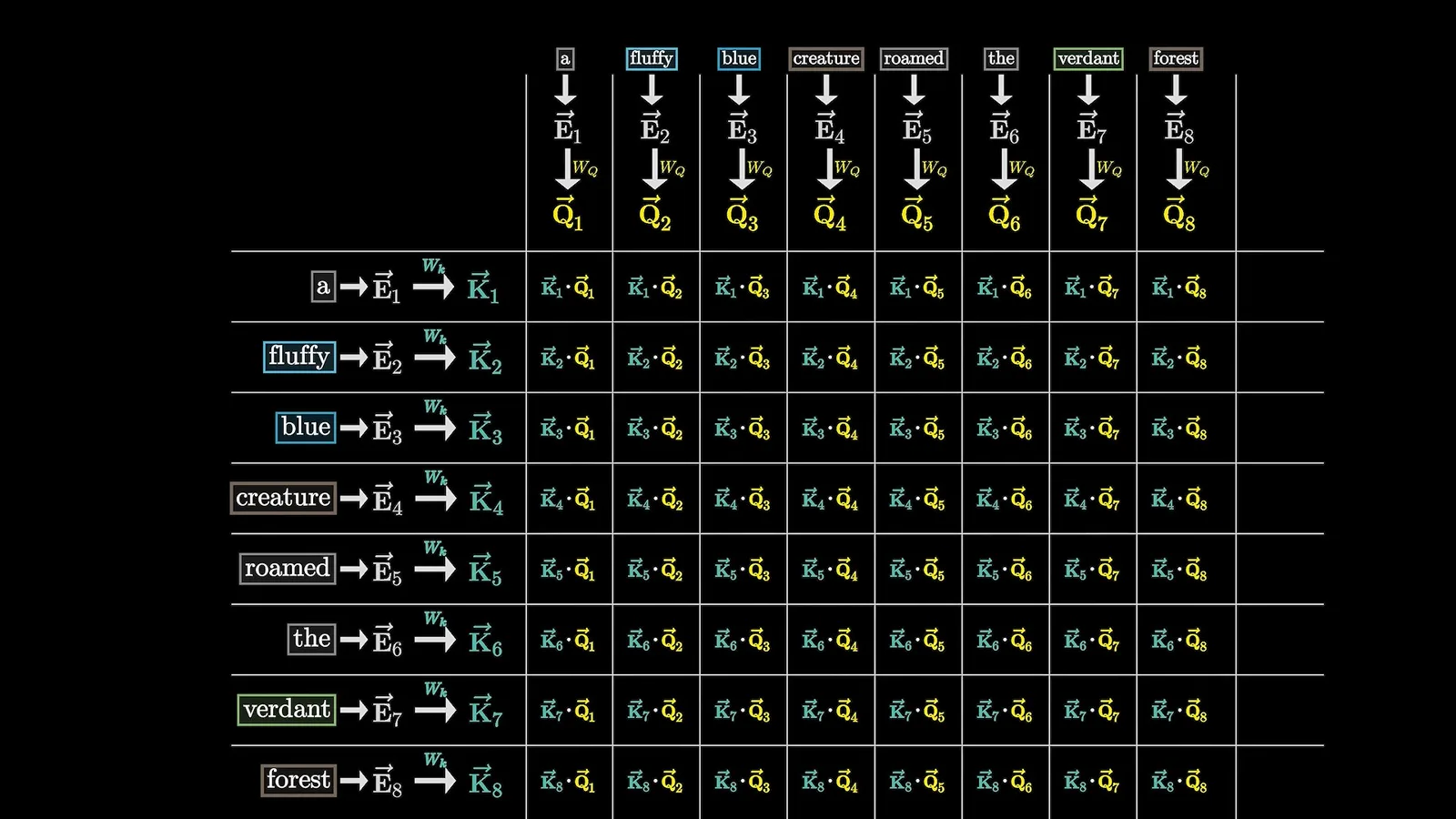The height and width of the screenshot is (819, 1456).
Task: Click the K2·Q3 grid cell
Action: click(x=742, y=359)
